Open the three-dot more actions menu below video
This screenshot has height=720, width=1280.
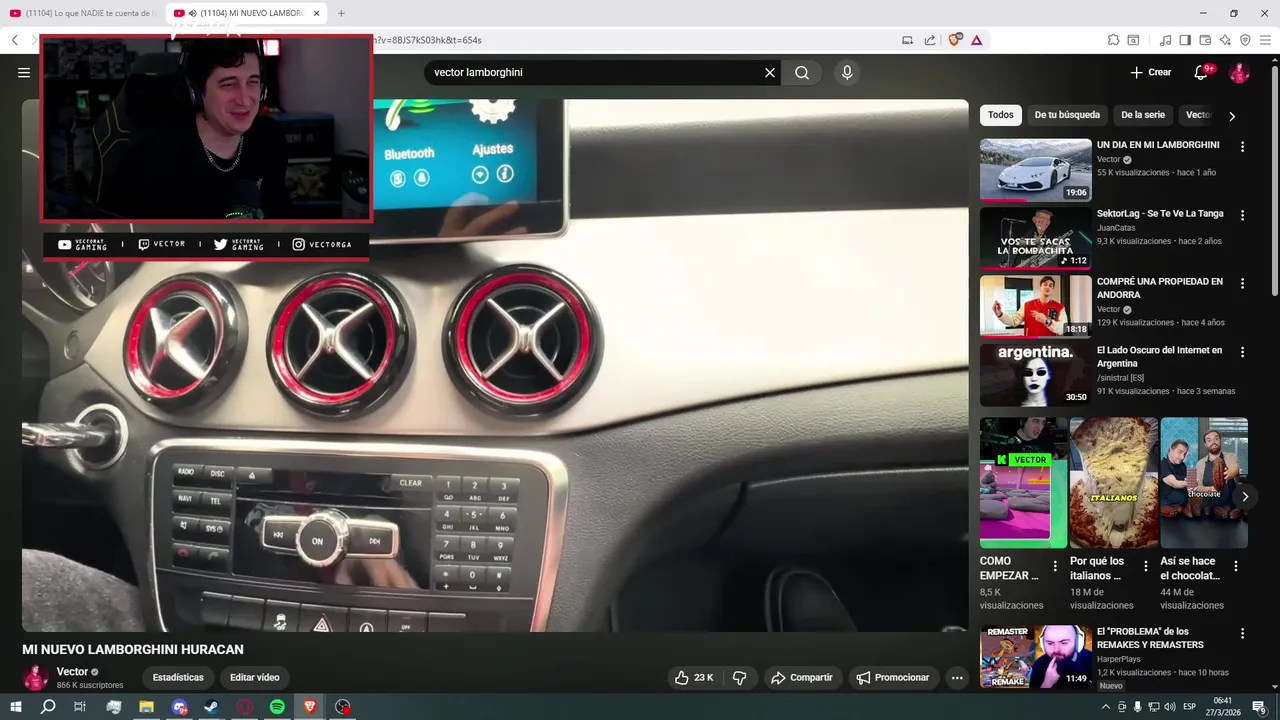tap(957, 678)
